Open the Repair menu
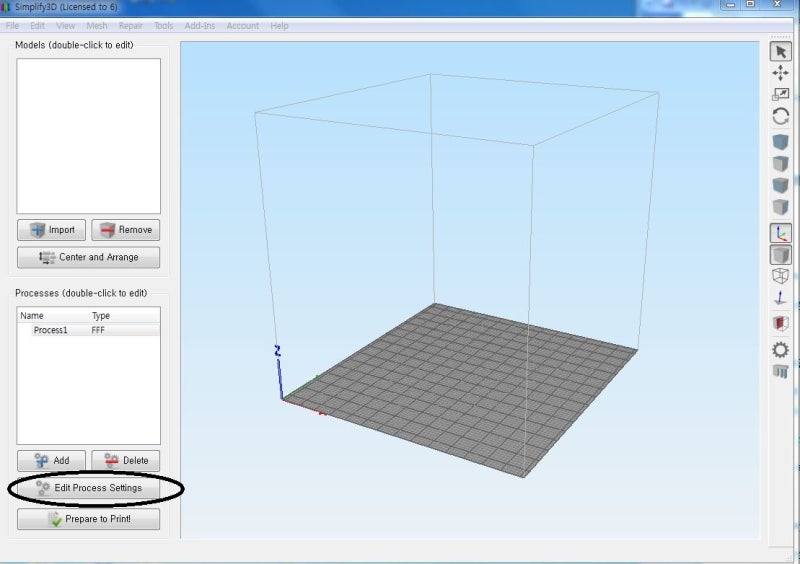This screenshot has height=564, width=800. (131, 26)
